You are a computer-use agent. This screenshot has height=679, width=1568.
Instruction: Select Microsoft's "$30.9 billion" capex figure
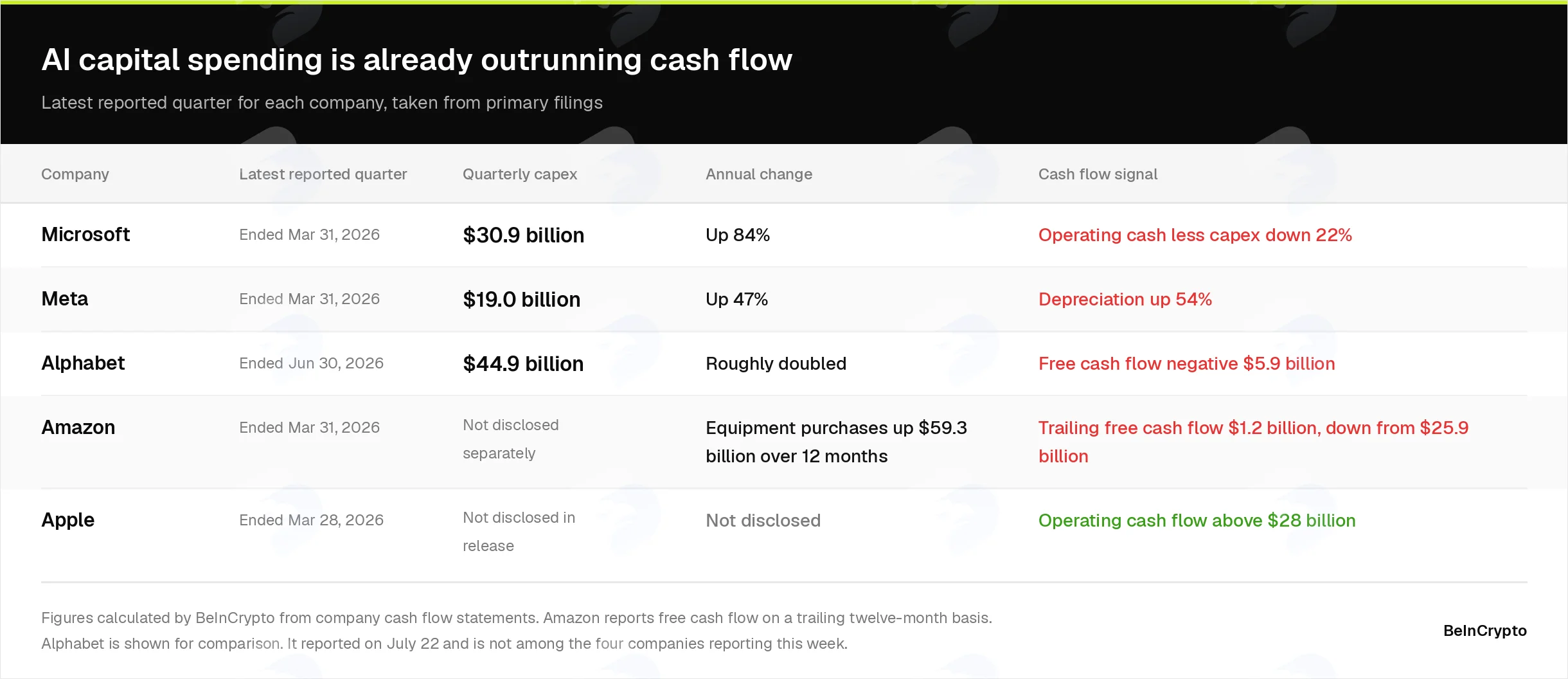point(523,235)
